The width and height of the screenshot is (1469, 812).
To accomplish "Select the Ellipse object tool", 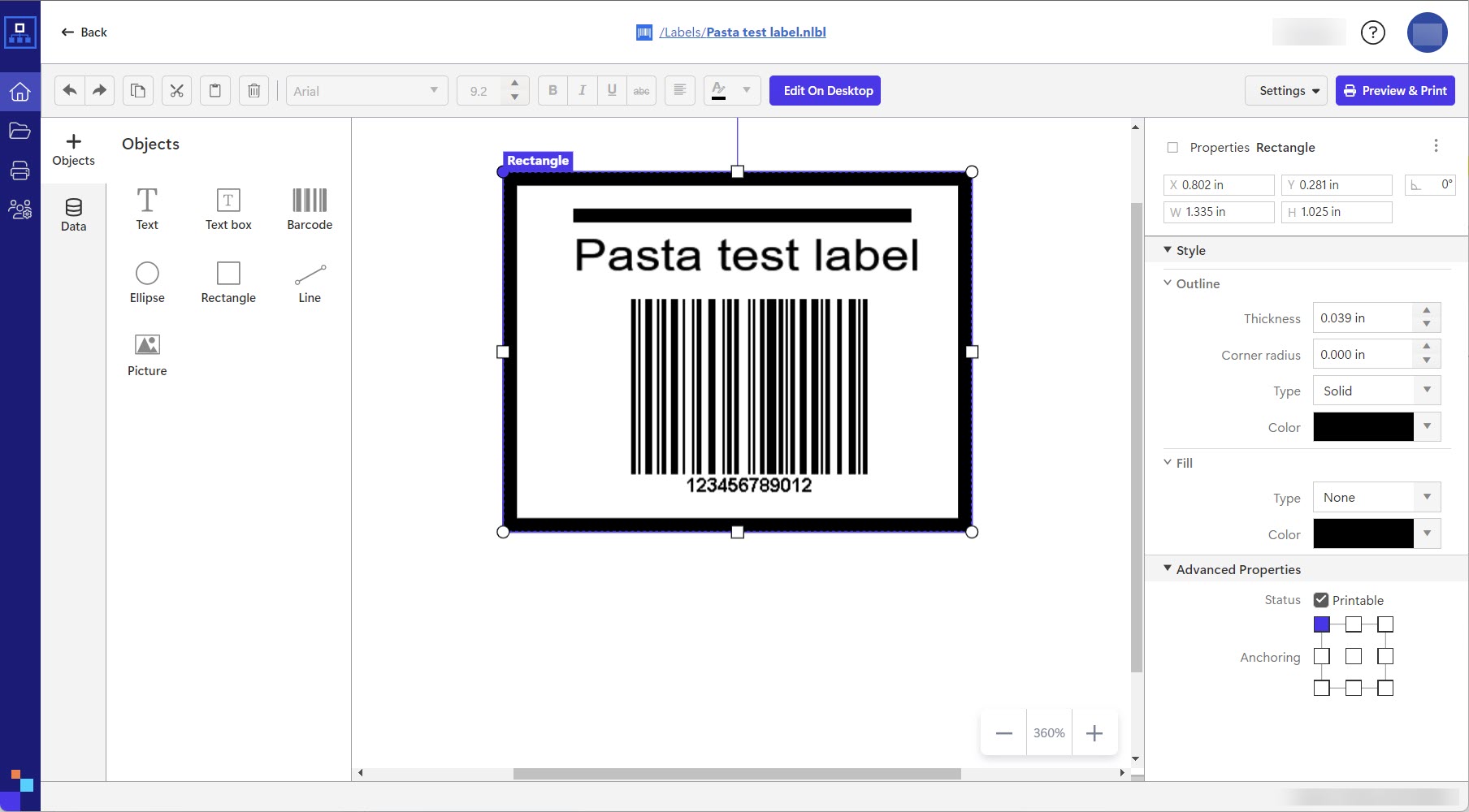I will [x=147, y=282].
